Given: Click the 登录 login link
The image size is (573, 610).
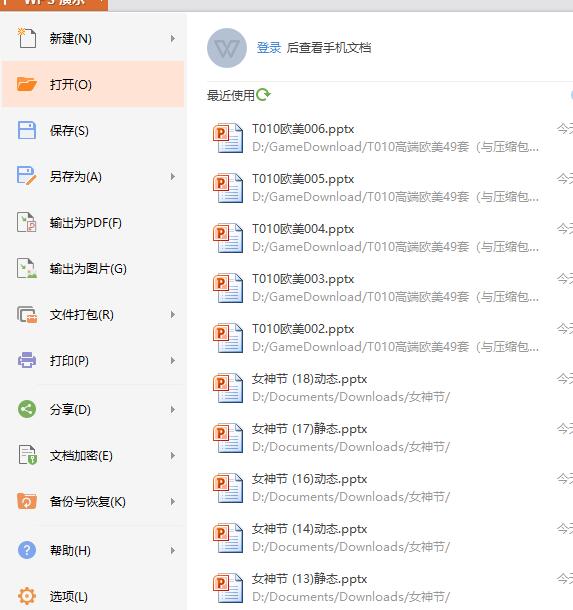Looking at the screenshot, I should [269, 47].
